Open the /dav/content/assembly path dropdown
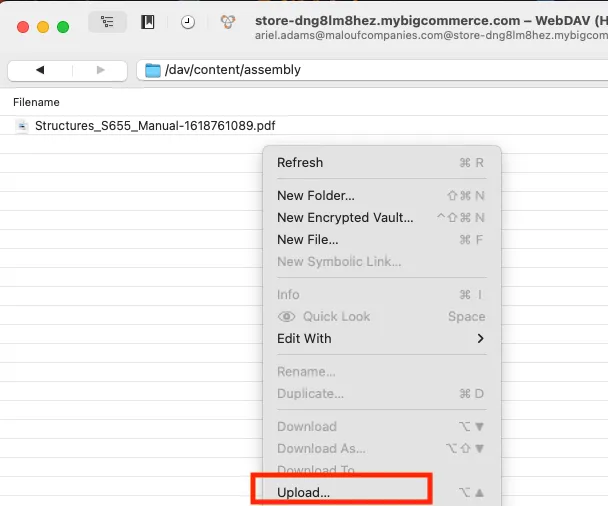 372,70
